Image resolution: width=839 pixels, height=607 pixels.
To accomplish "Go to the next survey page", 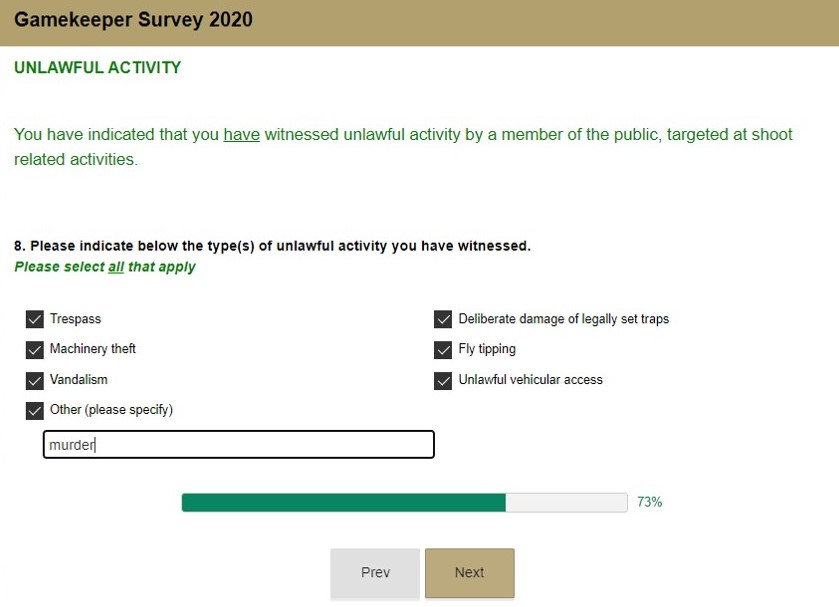I will click(x=469, y=573).
